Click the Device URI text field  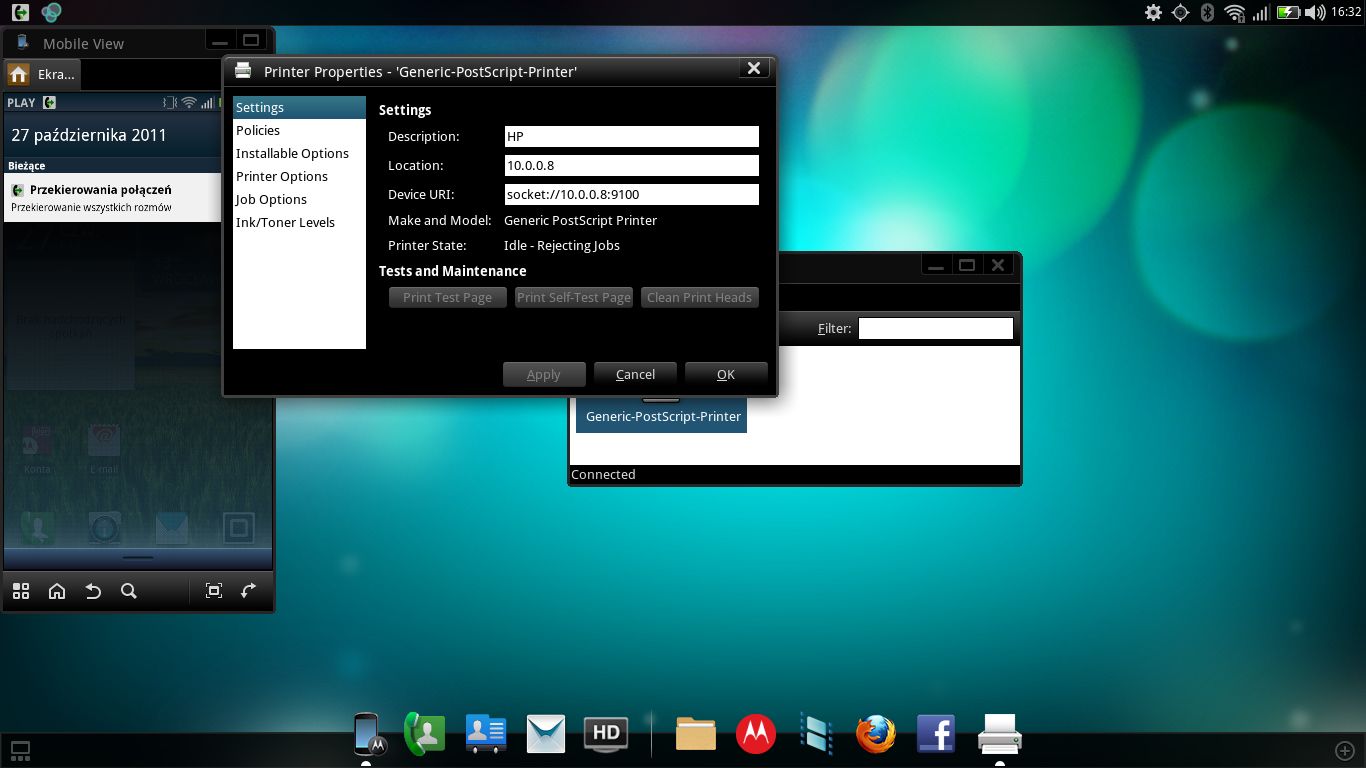click(x=632, y=194)
